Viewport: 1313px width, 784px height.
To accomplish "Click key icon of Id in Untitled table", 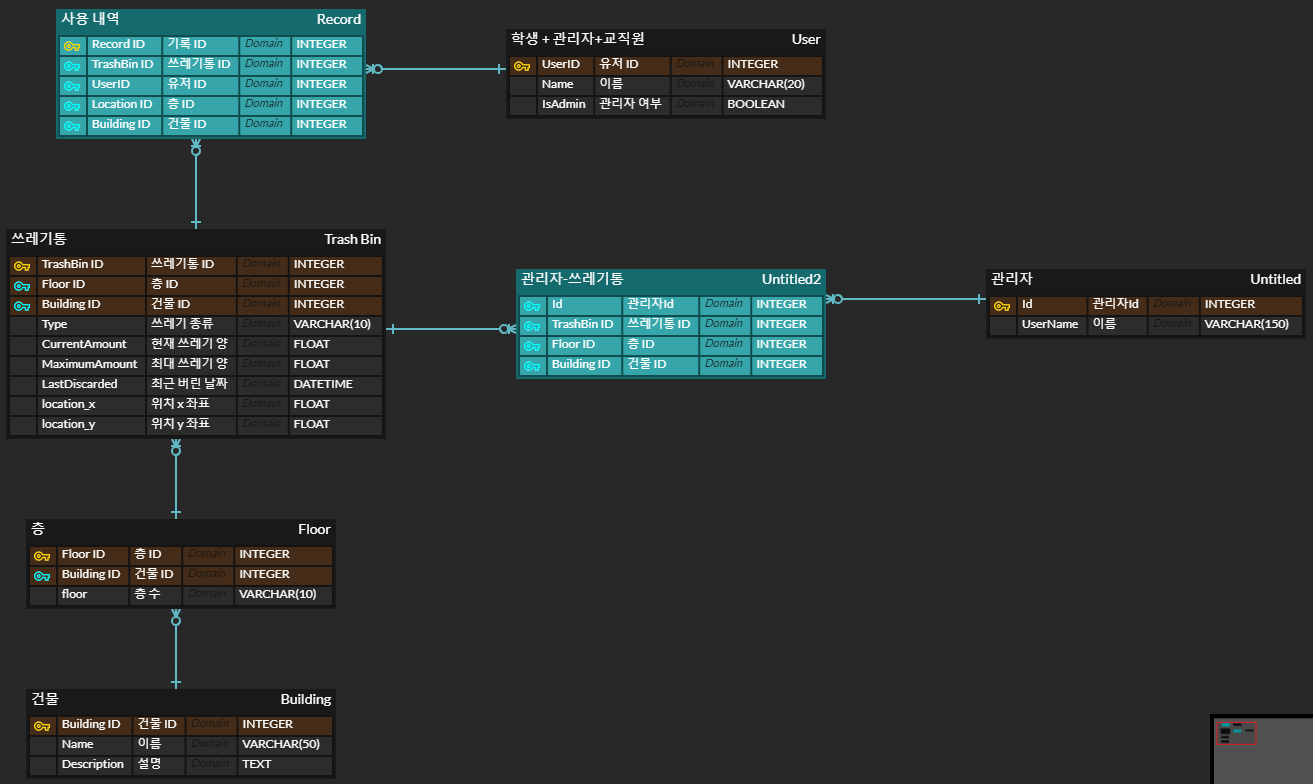I will coord(1001,306).
